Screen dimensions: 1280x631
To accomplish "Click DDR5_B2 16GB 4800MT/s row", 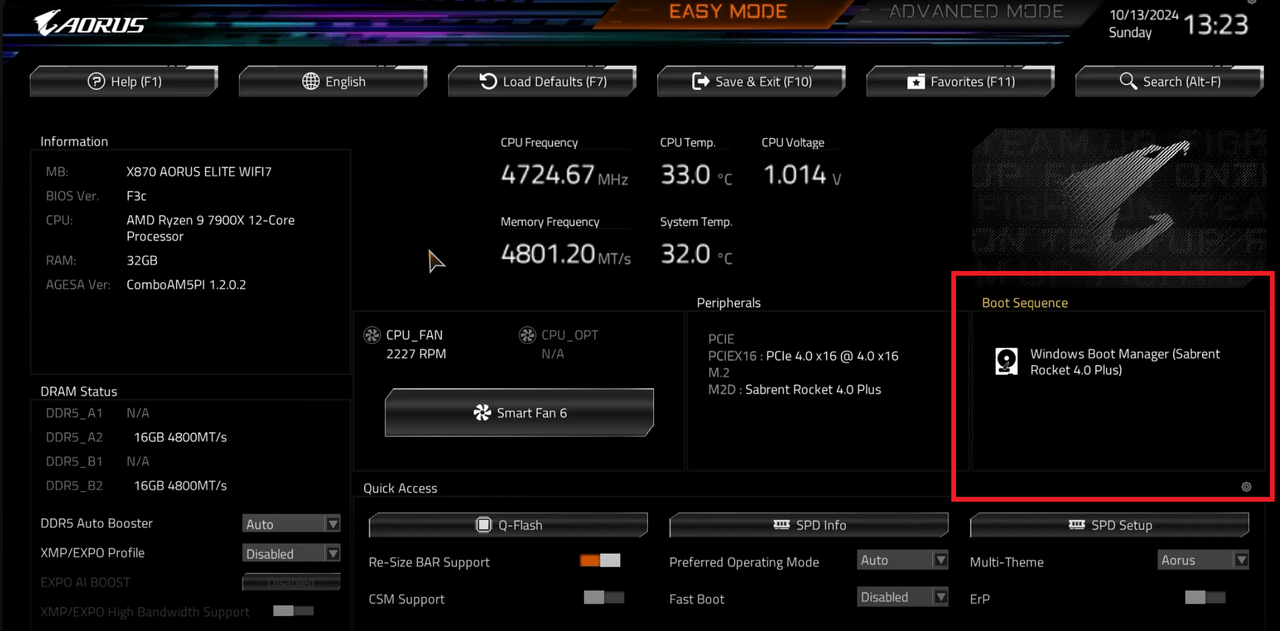I will (137, 486).
